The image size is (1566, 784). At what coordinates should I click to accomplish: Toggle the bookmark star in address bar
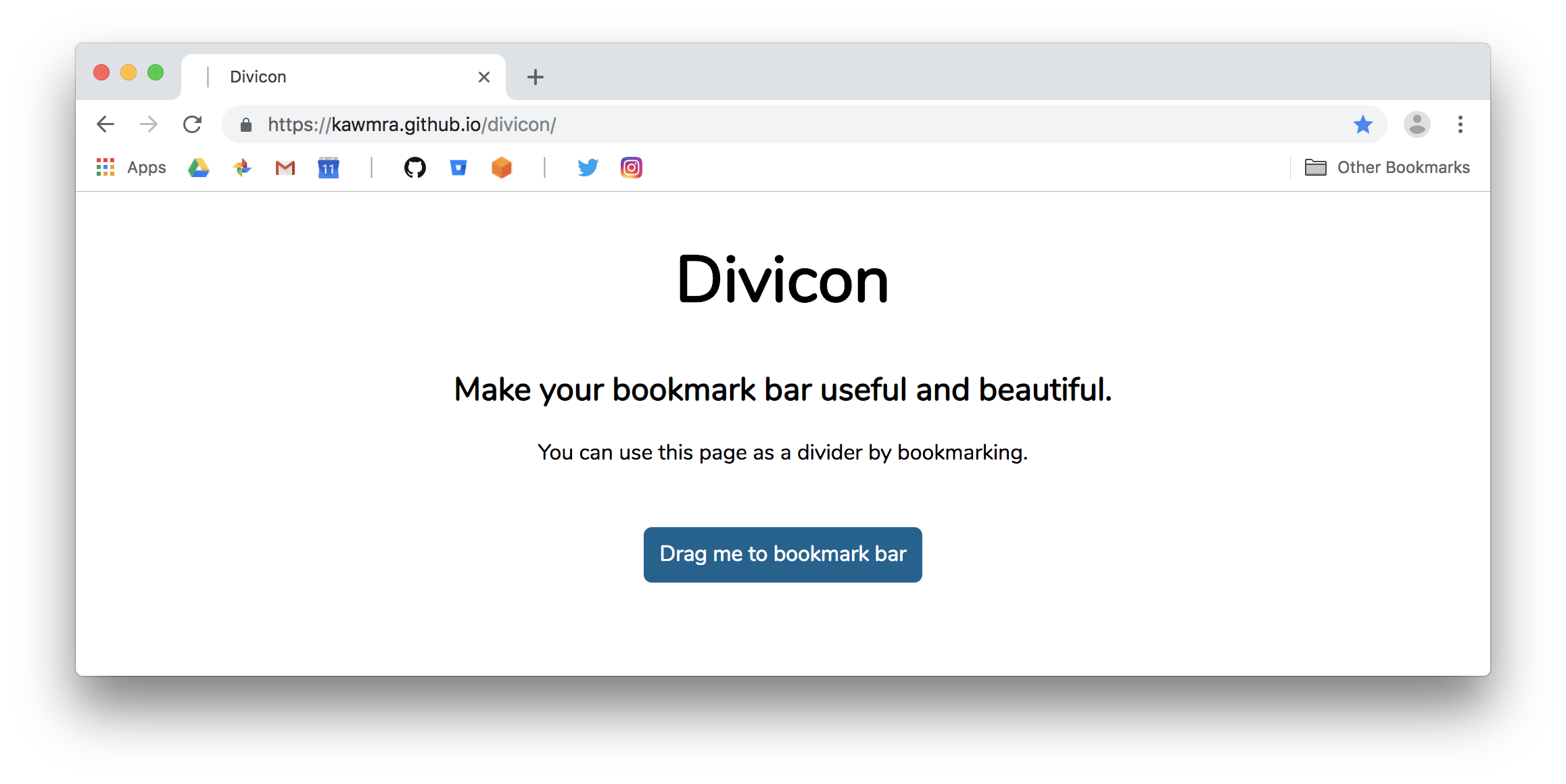1362,124
